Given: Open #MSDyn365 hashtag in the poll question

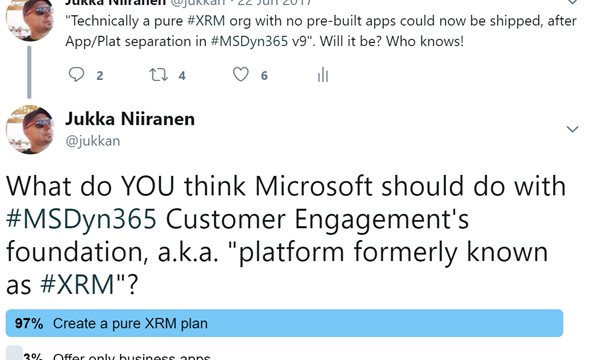Looking at the screenshot, I should (x=81, y=220).
